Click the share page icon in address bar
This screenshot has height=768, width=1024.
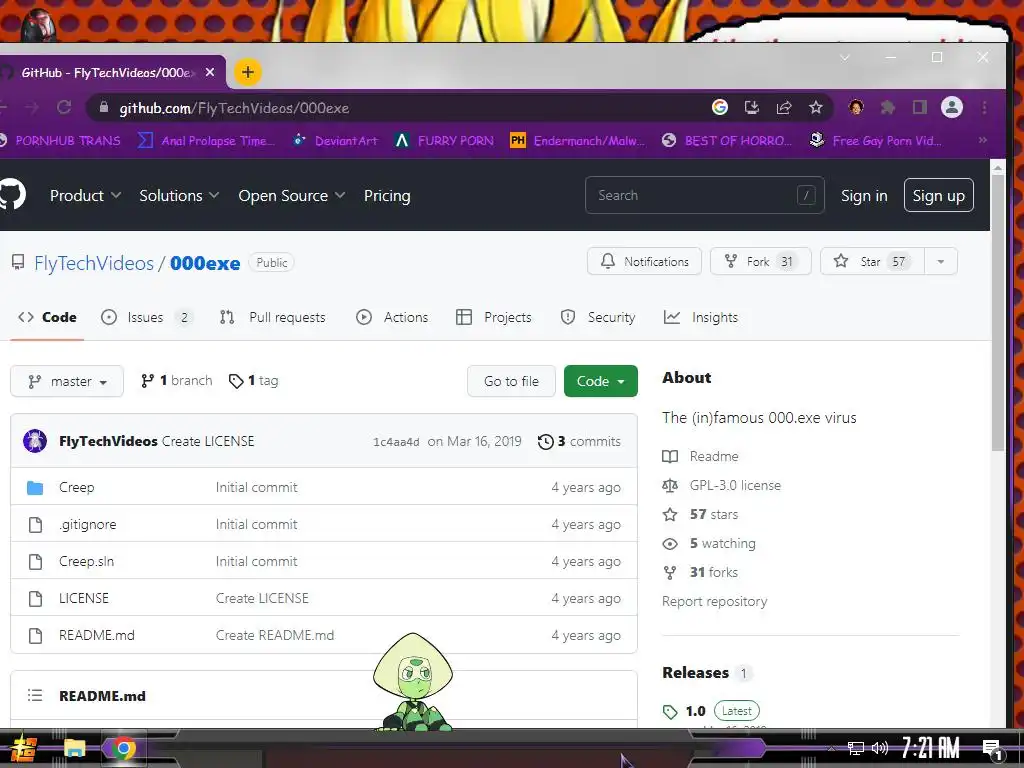[x=784, y=107]
